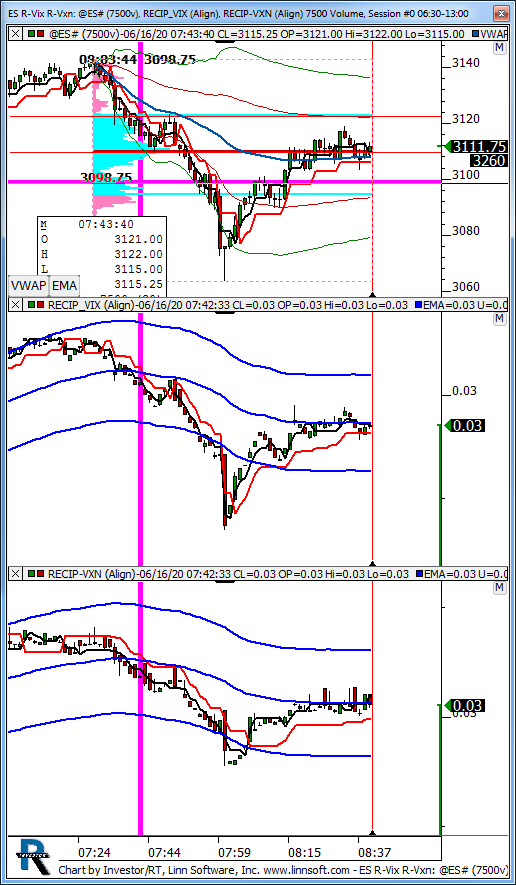Click the X box on the RECIP_VIX pane header

point(15,305)
